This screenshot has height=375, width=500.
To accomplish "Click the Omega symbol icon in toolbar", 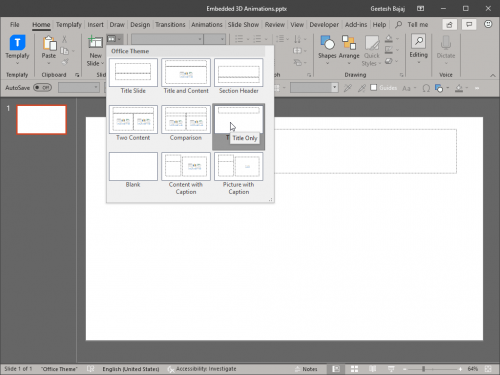I will (x=426, y=88).
